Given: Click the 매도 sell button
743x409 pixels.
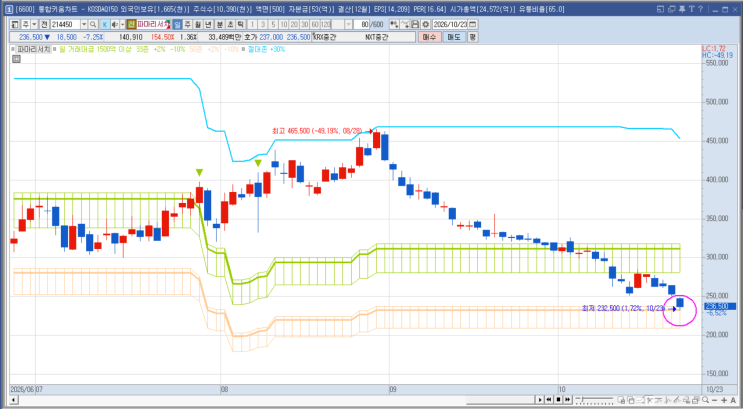Looking at the screenshot, I should (x=454, y=36).
